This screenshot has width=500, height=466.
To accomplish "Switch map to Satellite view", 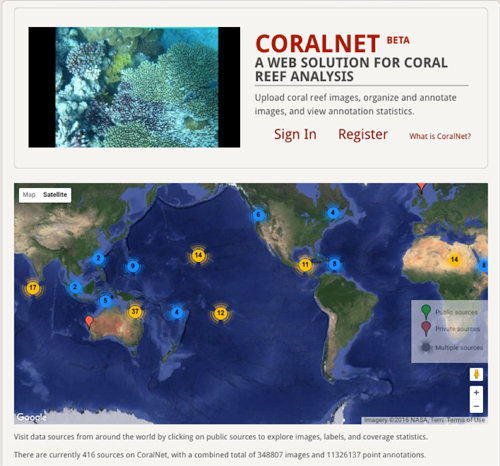I will click(x=55, y=195).
